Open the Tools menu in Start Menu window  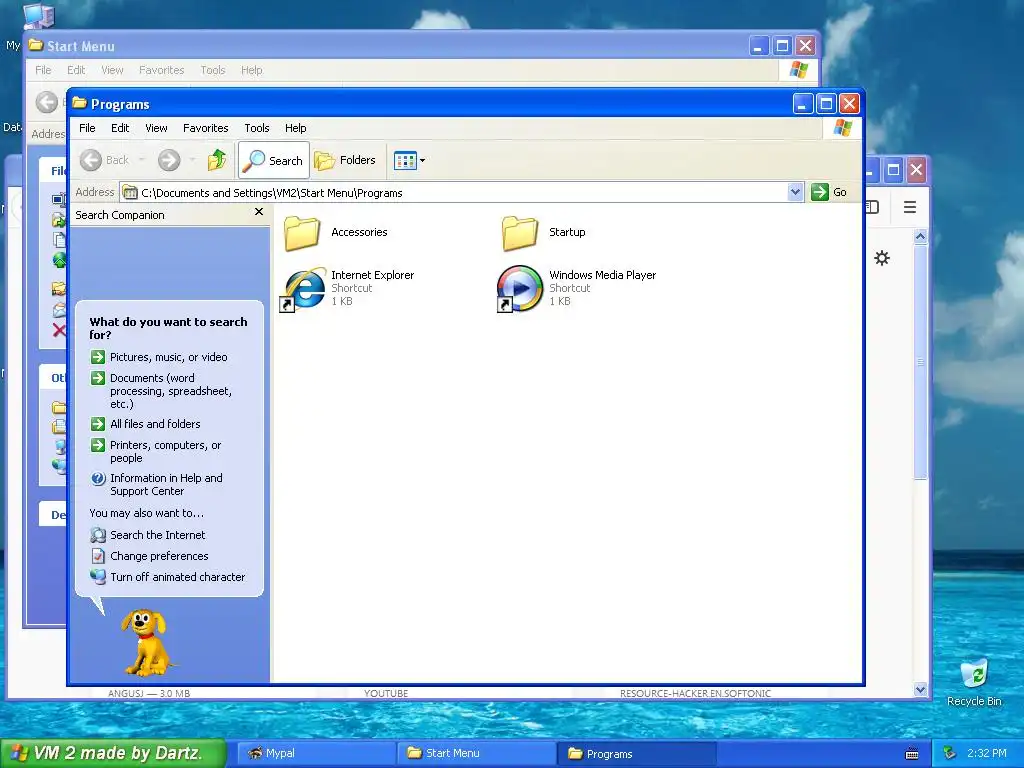[212, 70]
